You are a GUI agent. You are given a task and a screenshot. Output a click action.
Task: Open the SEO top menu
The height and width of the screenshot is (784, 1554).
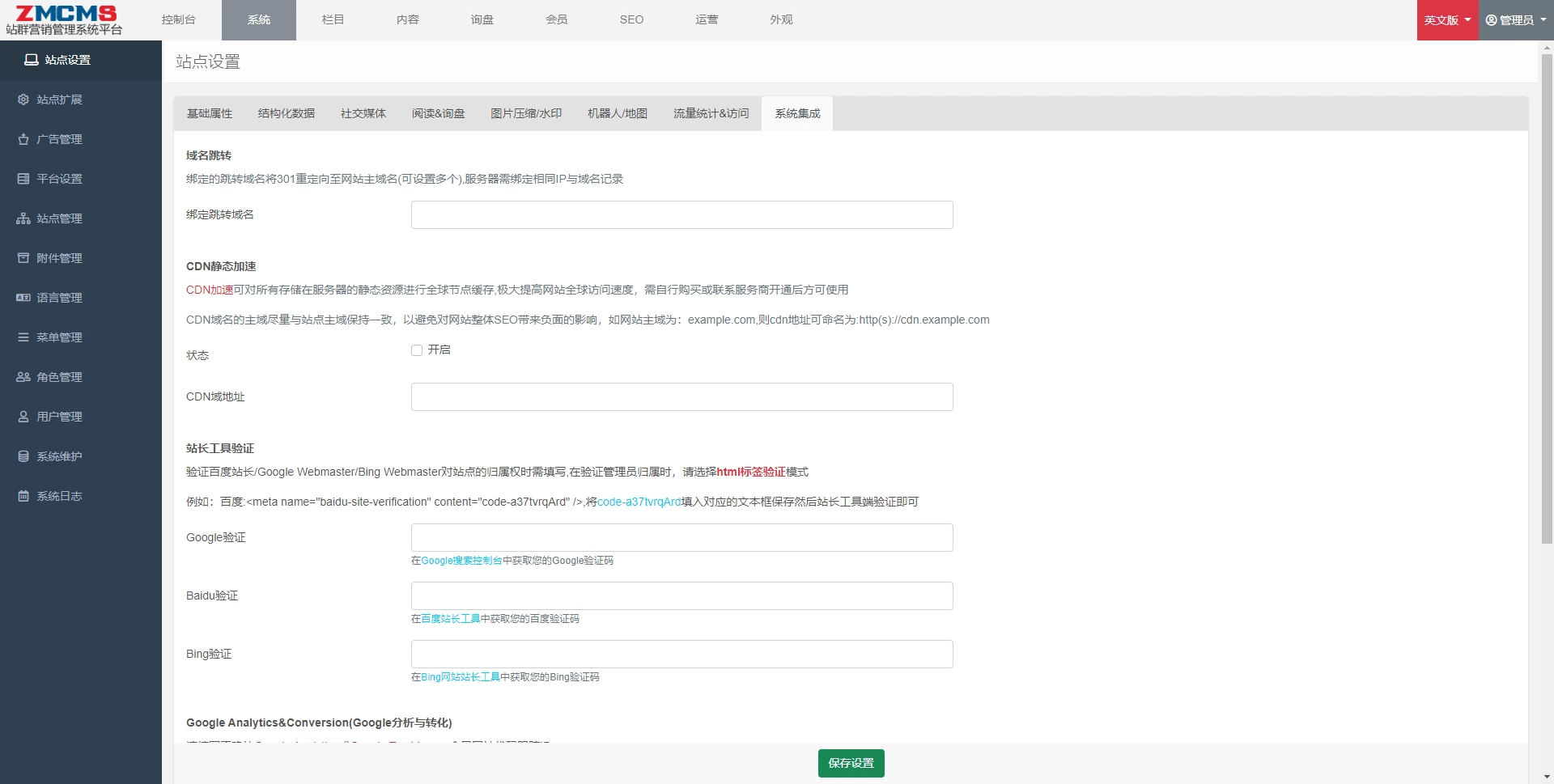(x=632, y=19)
